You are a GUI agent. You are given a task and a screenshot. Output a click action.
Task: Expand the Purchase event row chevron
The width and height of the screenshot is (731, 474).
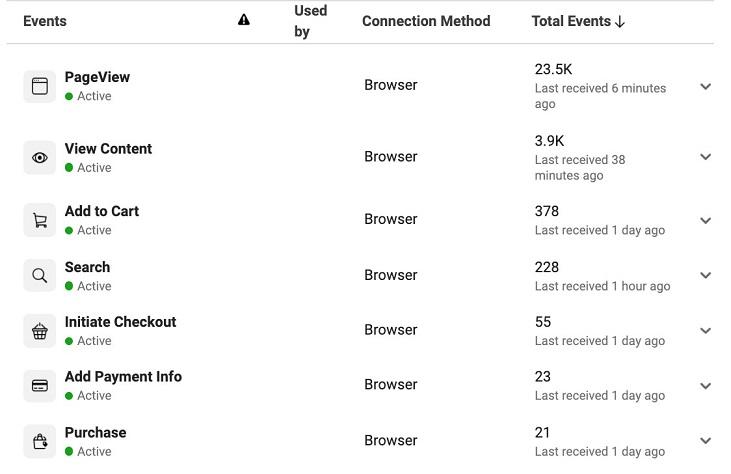(705, 441)
